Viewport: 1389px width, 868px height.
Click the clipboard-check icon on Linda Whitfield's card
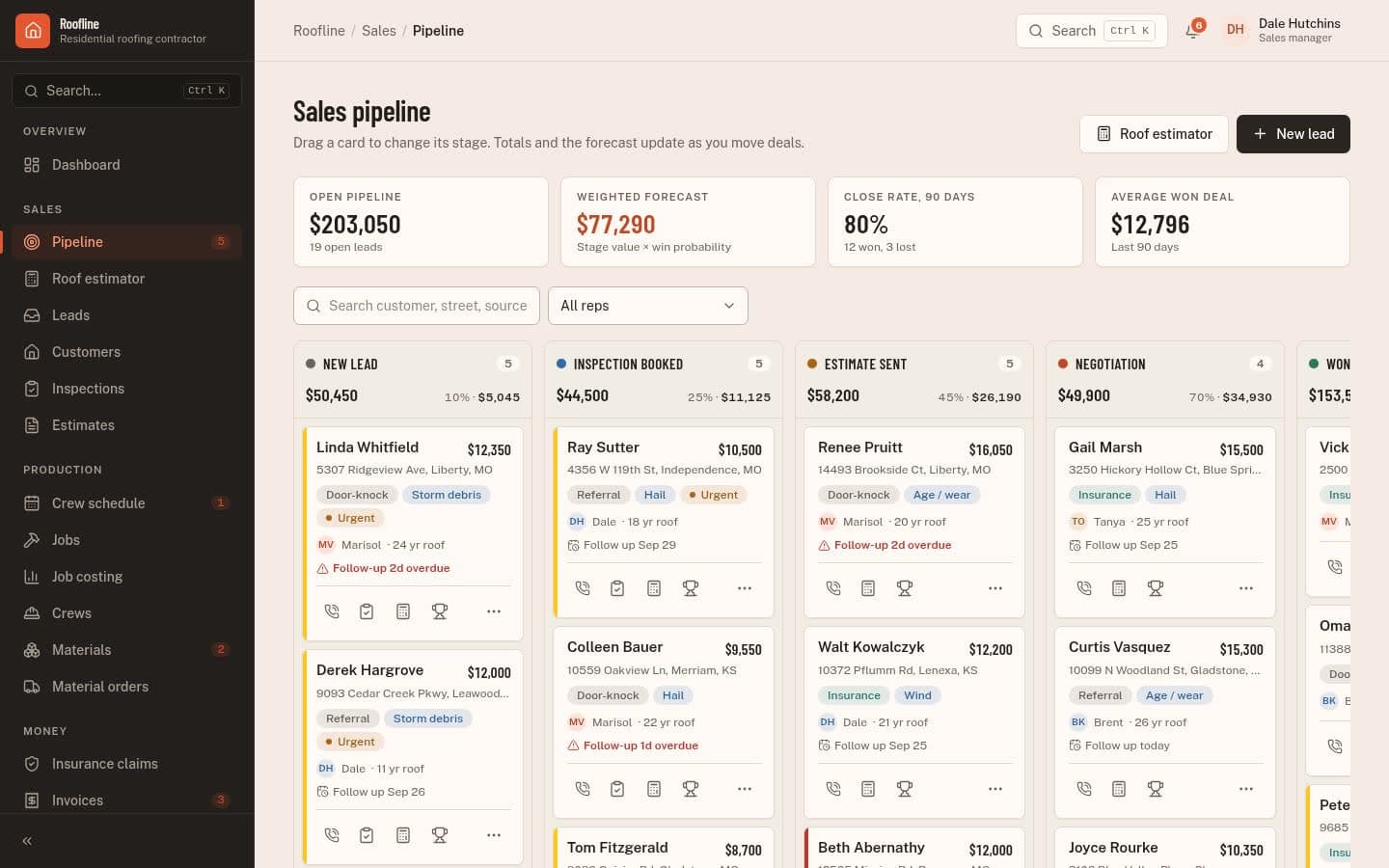click(367, 611)
